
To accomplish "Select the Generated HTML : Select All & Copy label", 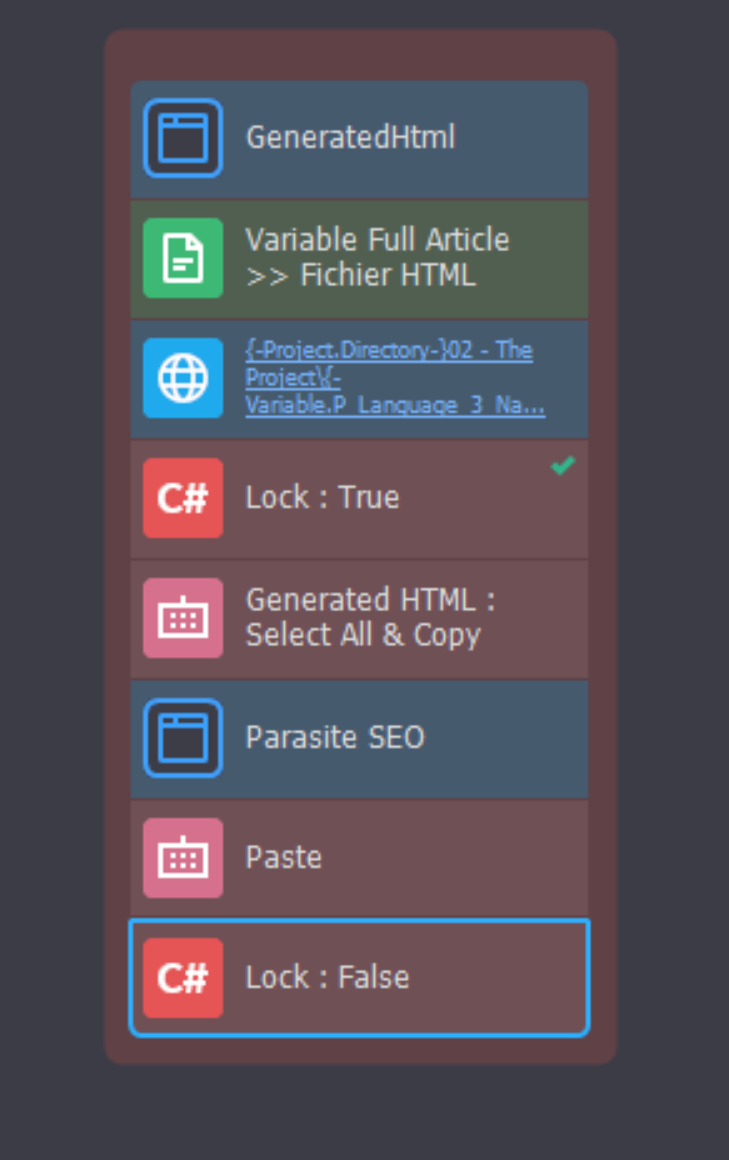I will (370, 617).
